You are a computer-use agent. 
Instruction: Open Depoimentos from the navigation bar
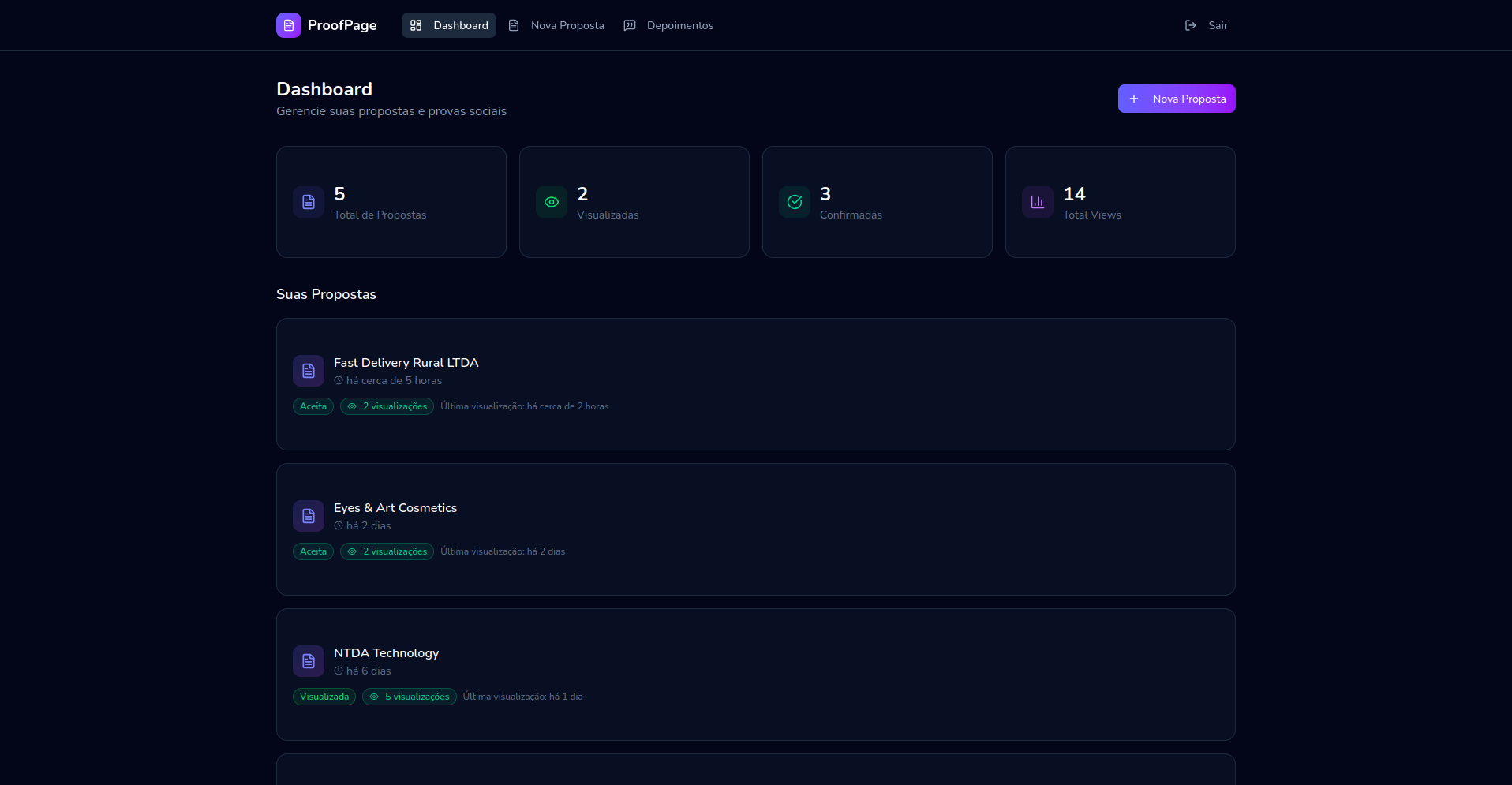tap(668, 25)
